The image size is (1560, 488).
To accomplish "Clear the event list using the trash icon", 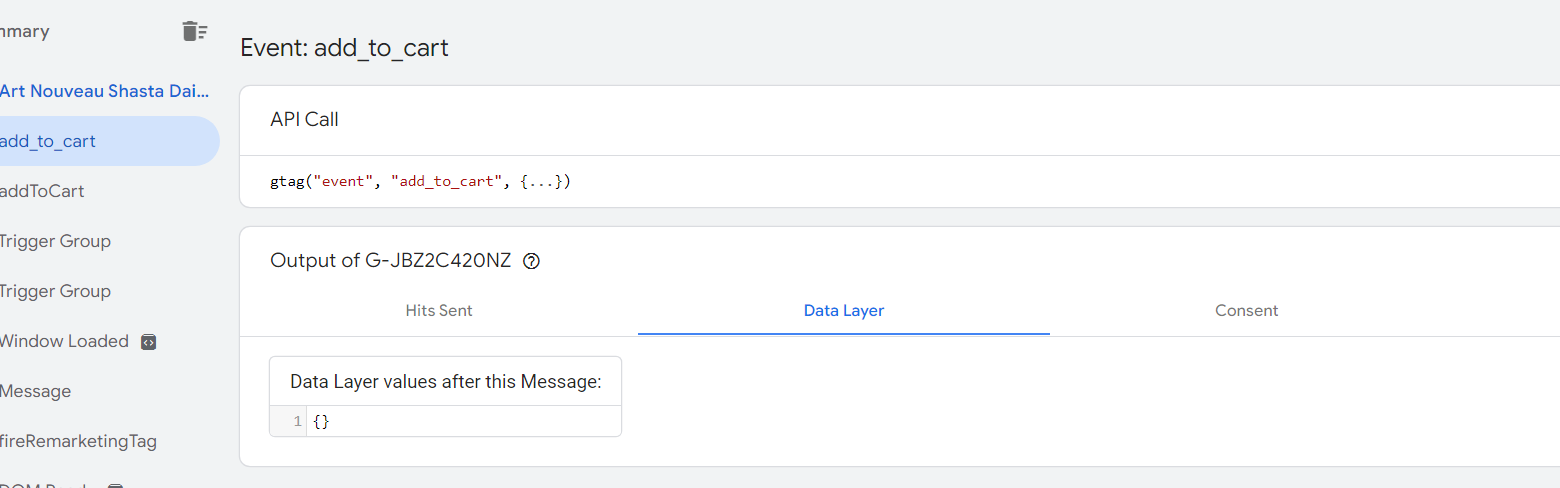I will [x=195, y=31].
